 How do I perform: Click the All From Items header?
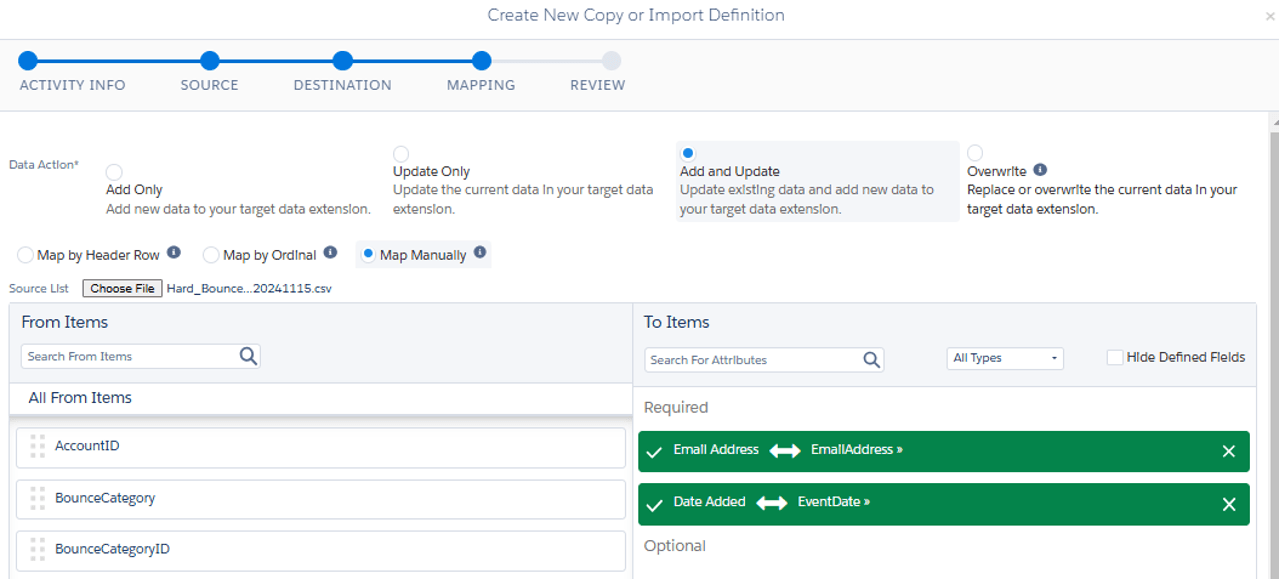pos(80,398)
